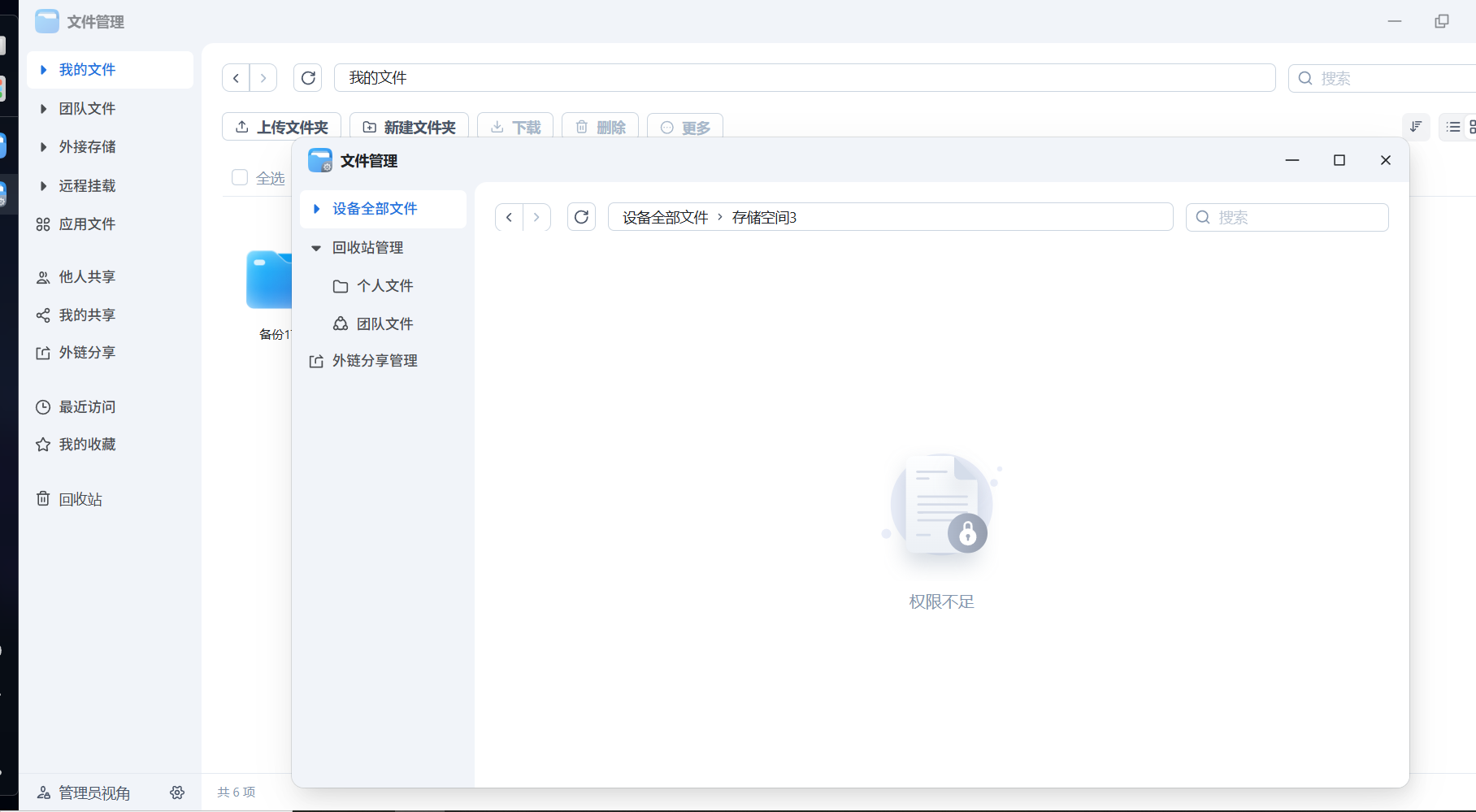This screenshot has height=812, width=1476.
Task: Switch to grid view layout
Action: (x=1473, y=127)
